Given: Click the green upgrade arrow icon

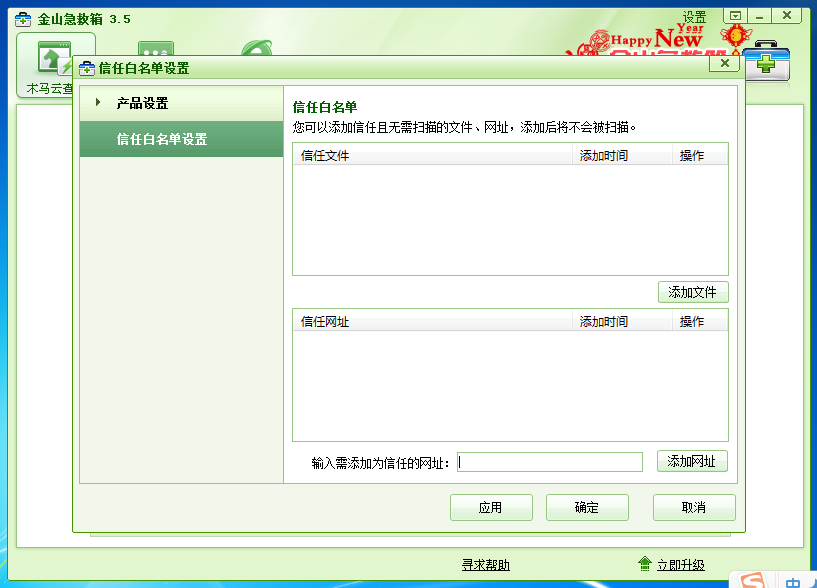Looking at the screenshot, I should pos(645,565).
